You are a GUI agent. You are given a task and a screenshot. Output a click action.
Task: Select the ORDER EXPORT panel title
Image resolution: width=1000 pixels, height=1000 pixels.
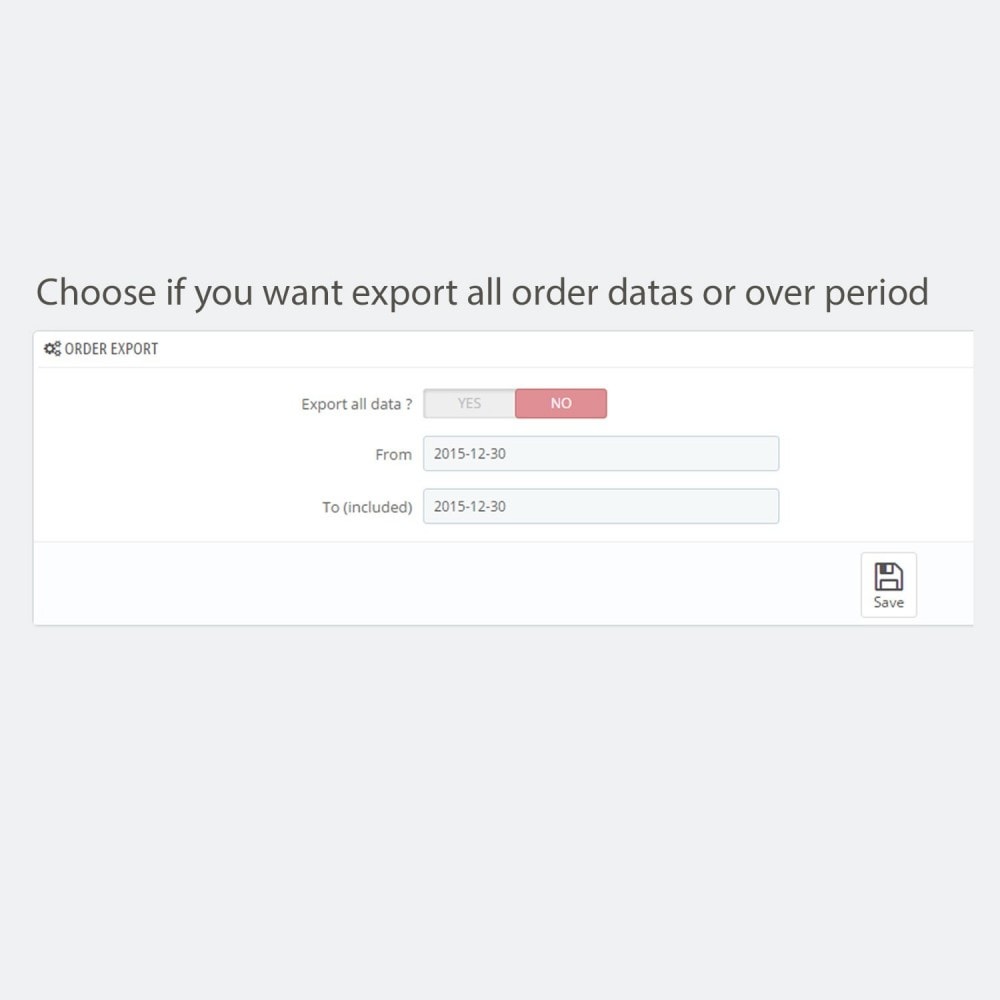pos(111,349)
